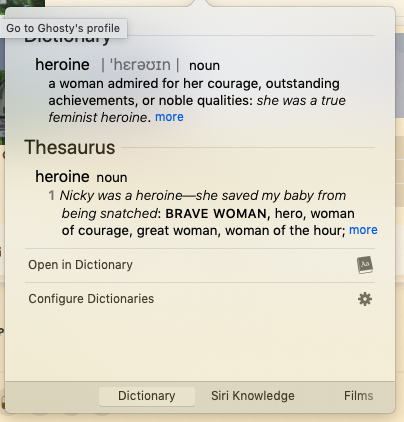The width and height of the screenshot is (404, 422).
Task: Click the 'Go to Ghosty's profile' tooltip
Action: click(63, 28)
